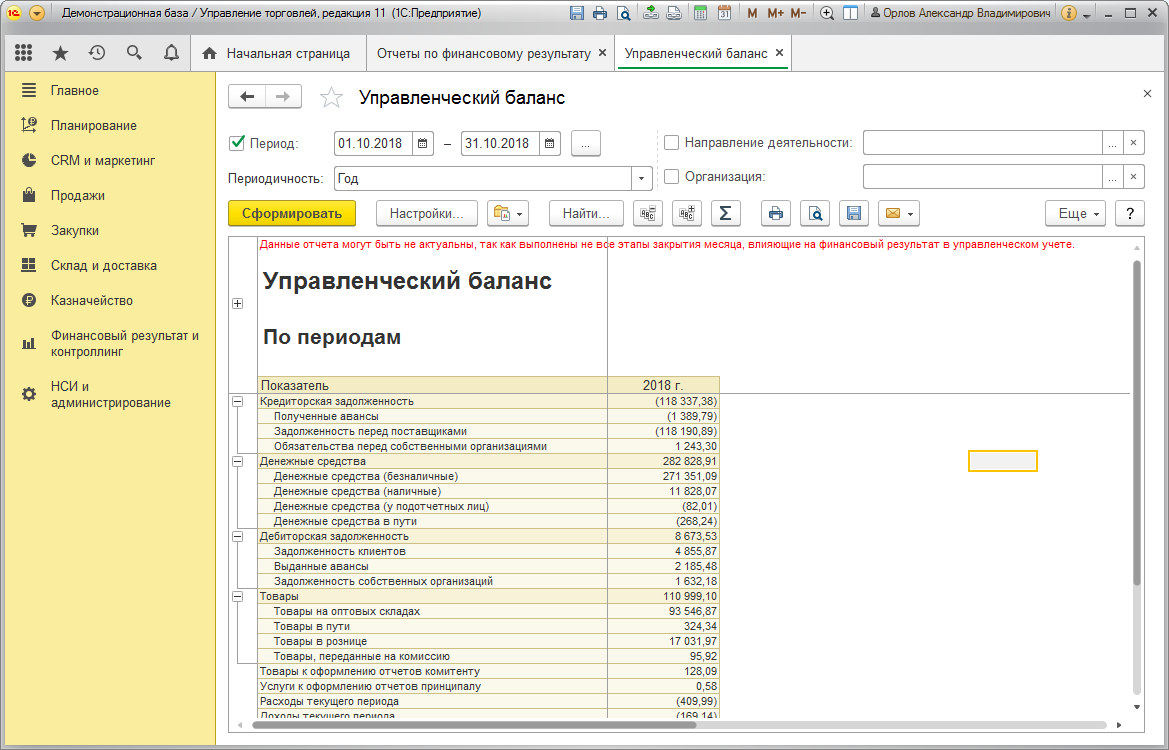Click the info icon in title bar

click(x=1068, y=13)
